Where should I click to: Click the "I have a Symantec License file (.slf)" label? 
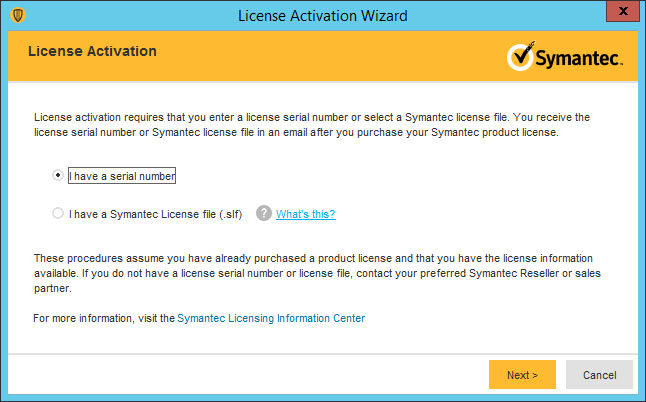pyautogui.click(x=155, y=214)
